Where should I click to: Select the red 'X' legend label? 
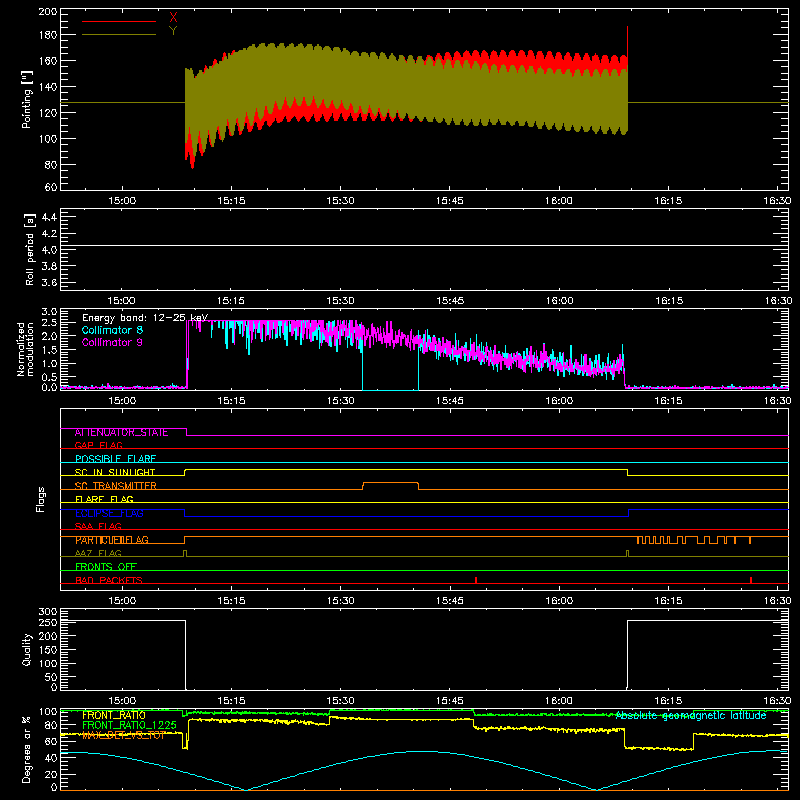[x=173, y=18]
